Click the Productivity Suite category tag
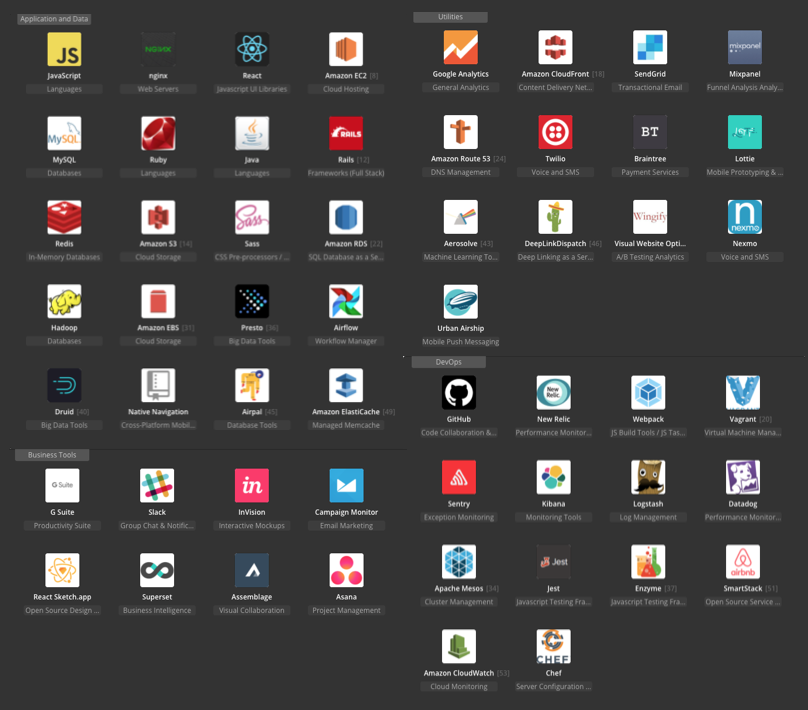The height and width of the screenshot is (710, 808). point(62,525)
